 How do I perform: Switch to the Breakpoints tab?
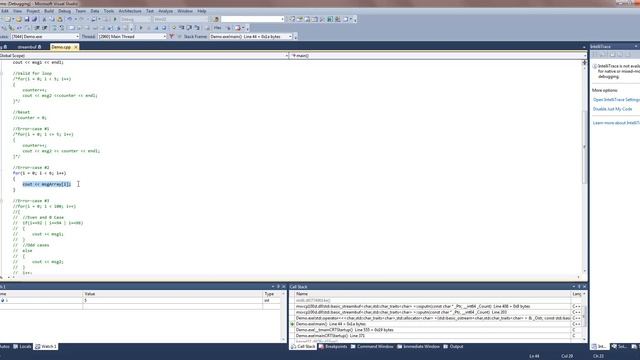tap(333, 347)
